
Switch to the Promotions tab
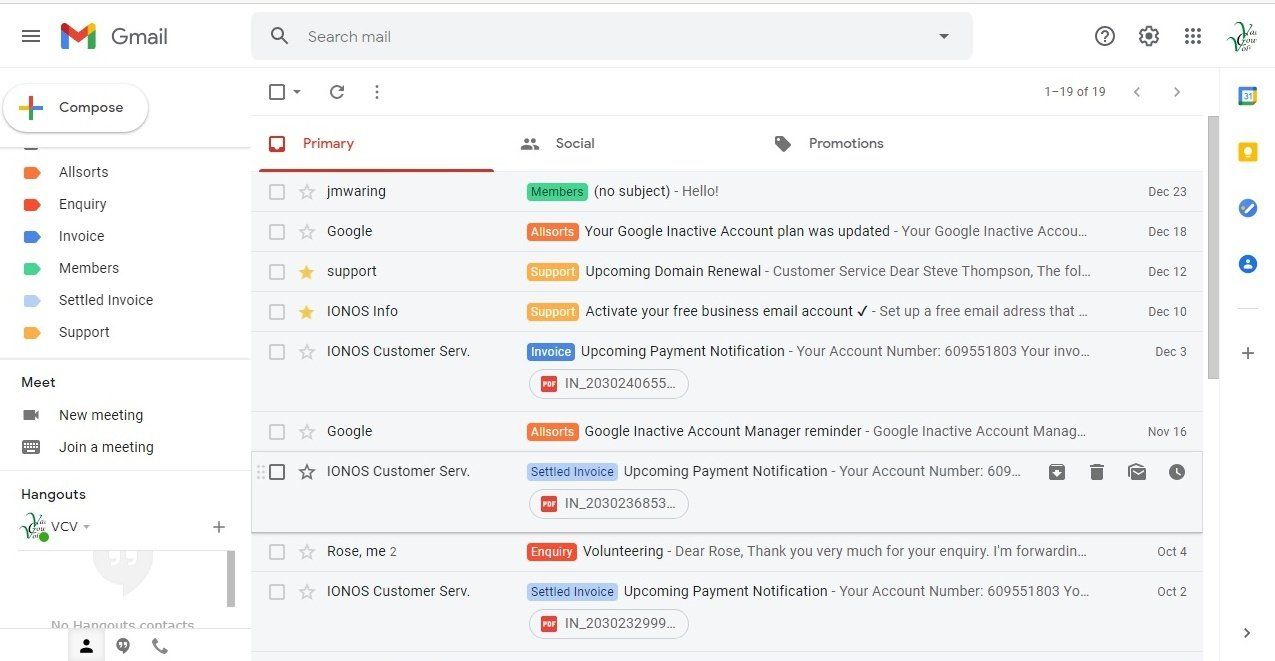(x=845, y=143)
